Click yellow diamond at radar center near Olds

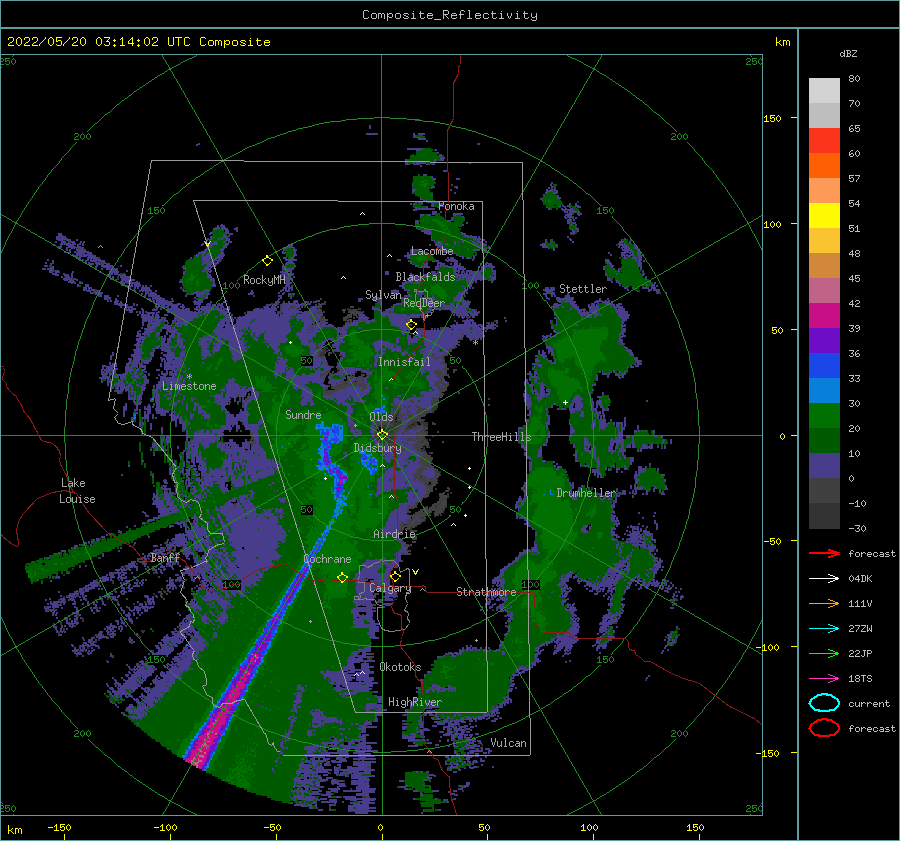tap(382, 435)
